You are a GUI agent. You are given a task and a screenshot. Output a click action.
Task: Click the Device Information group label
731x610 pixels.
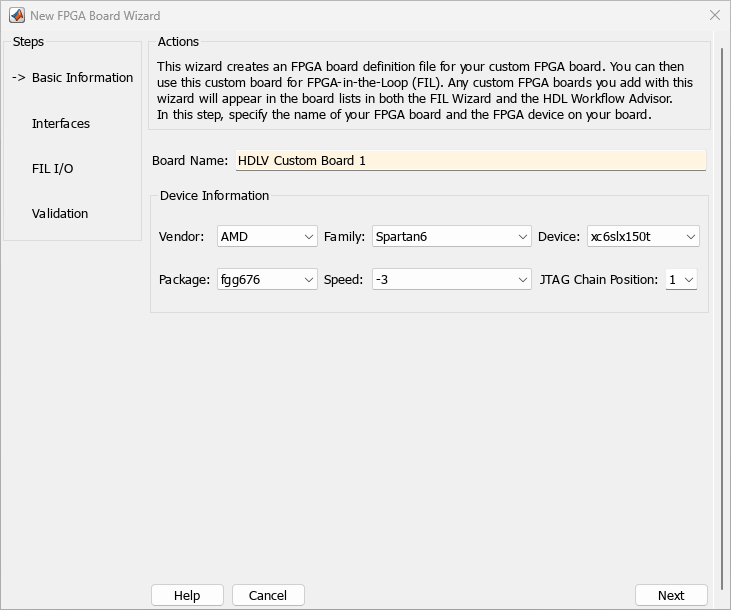point(214,196)
